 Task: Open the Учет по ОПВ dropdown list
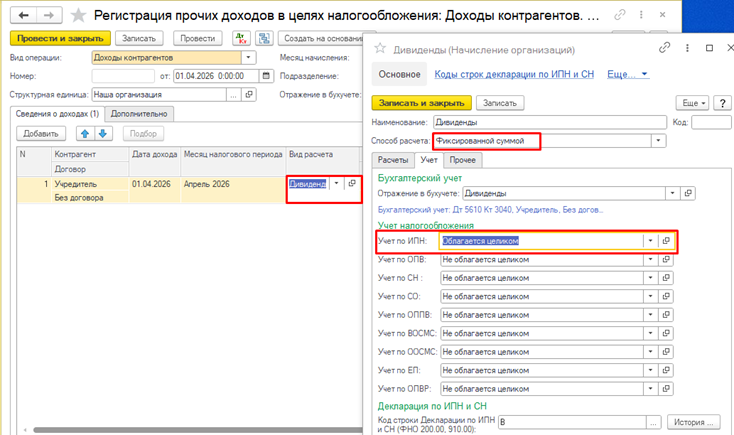650,260
